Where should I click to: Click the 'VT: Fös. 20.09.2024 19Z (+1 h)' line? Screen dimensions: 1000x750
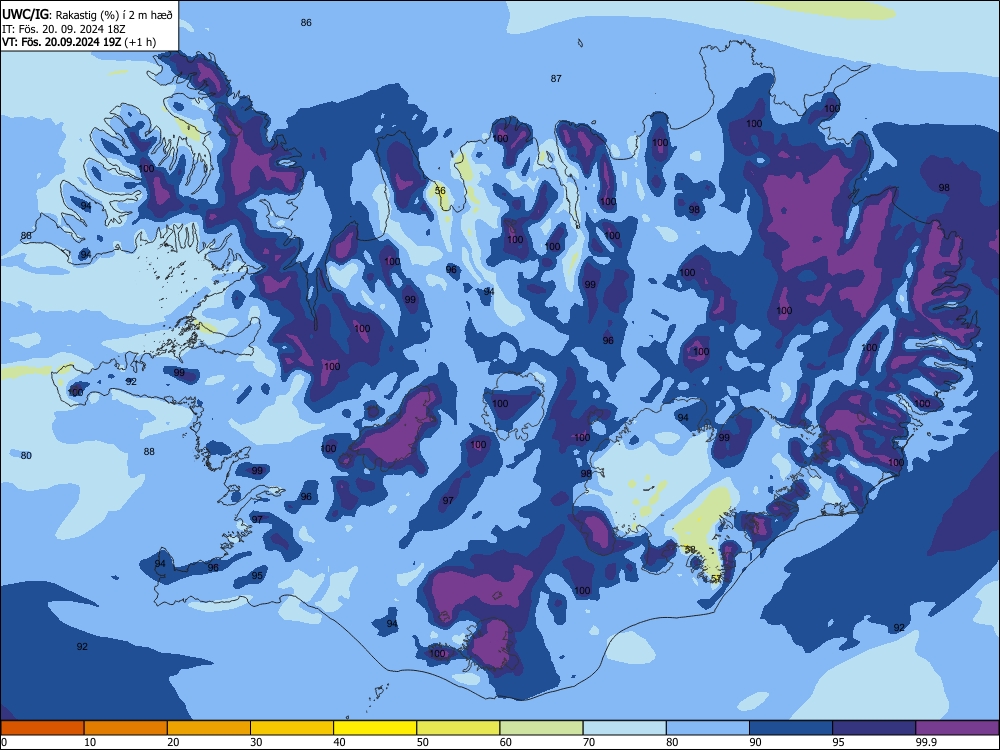(x=79, y=42)
